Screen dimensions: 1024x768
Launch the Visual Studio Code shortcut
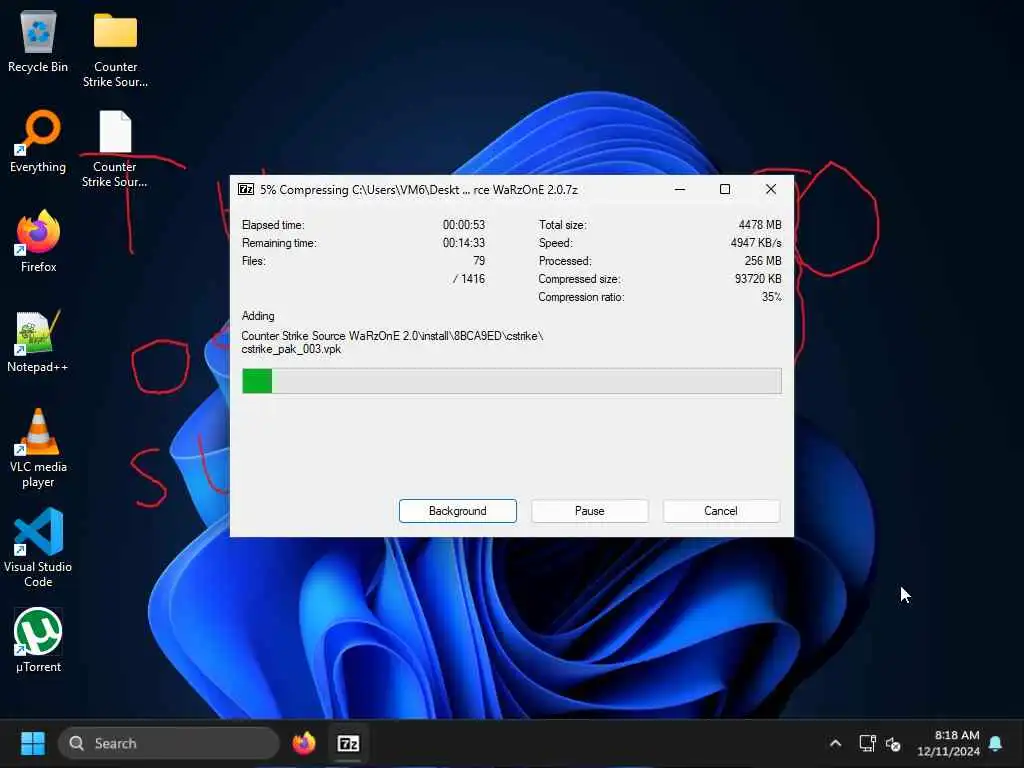click(x=38, y=547)
